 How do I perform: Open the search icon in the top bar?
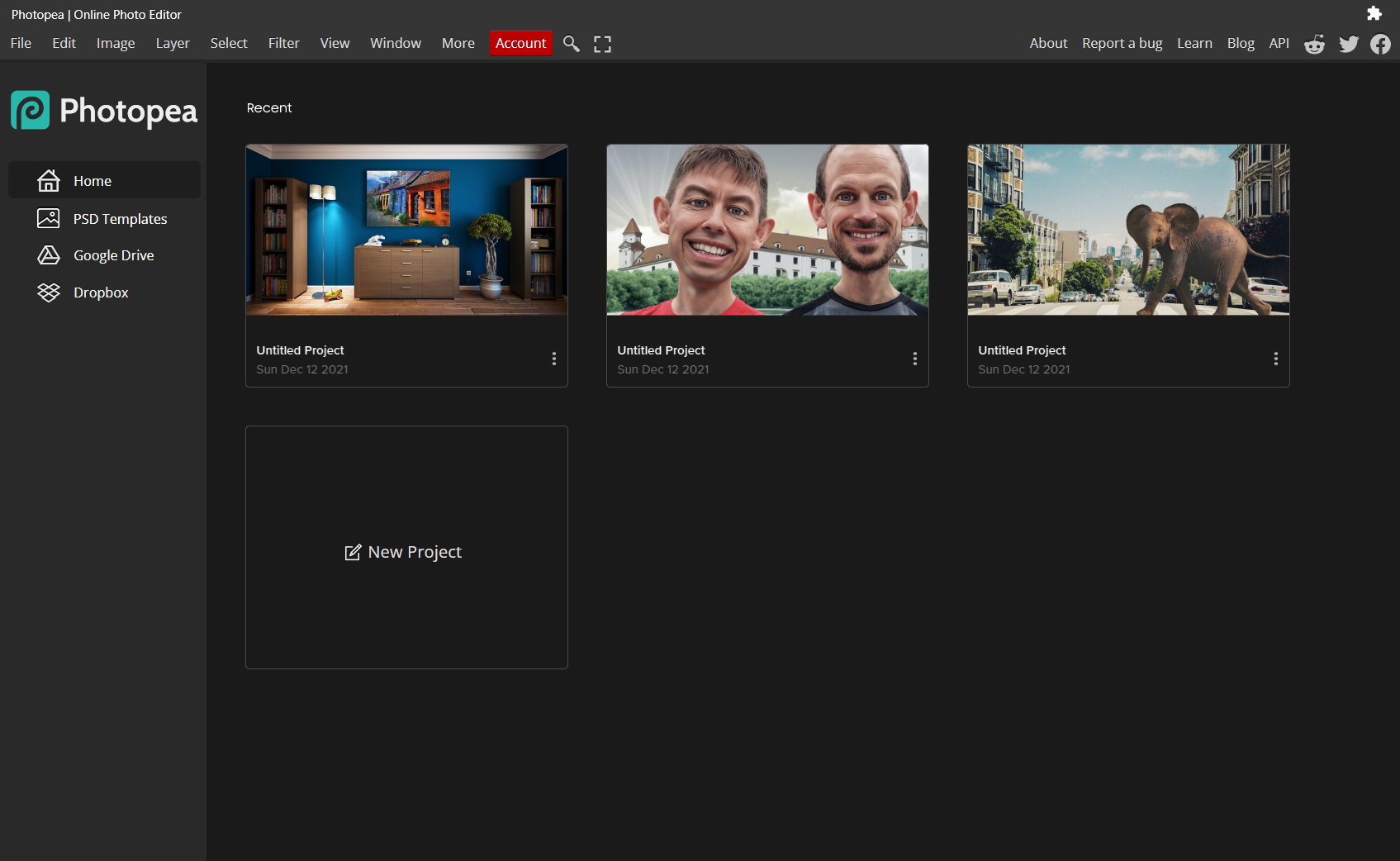(x=571, y=44)
